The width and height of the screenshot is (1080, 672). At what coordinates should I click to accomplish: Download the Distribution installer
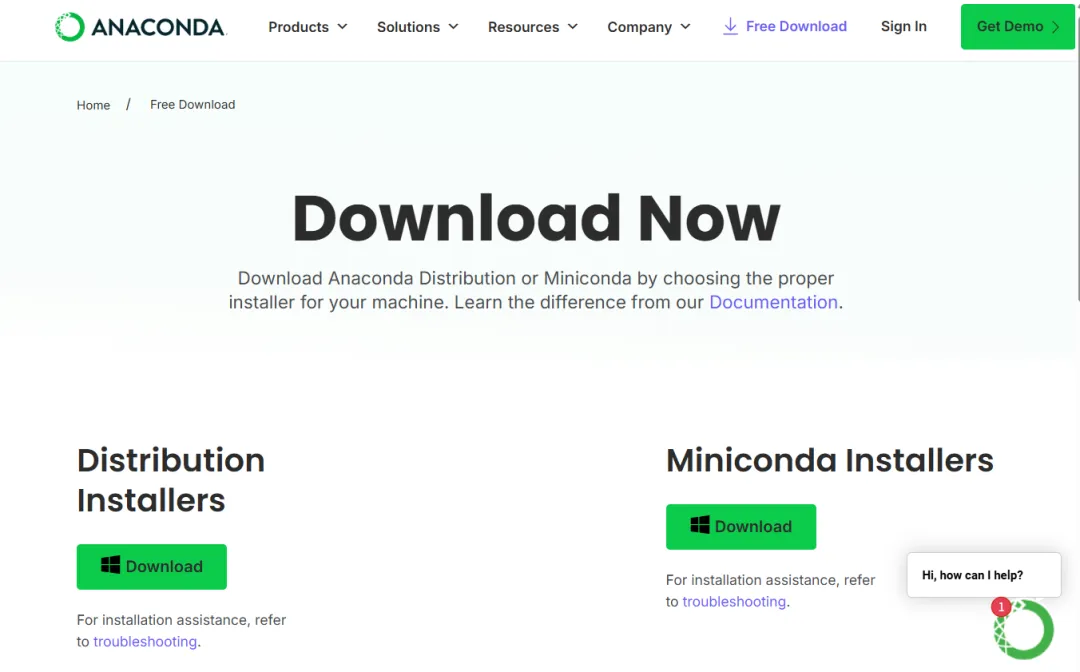coord(152,566)
